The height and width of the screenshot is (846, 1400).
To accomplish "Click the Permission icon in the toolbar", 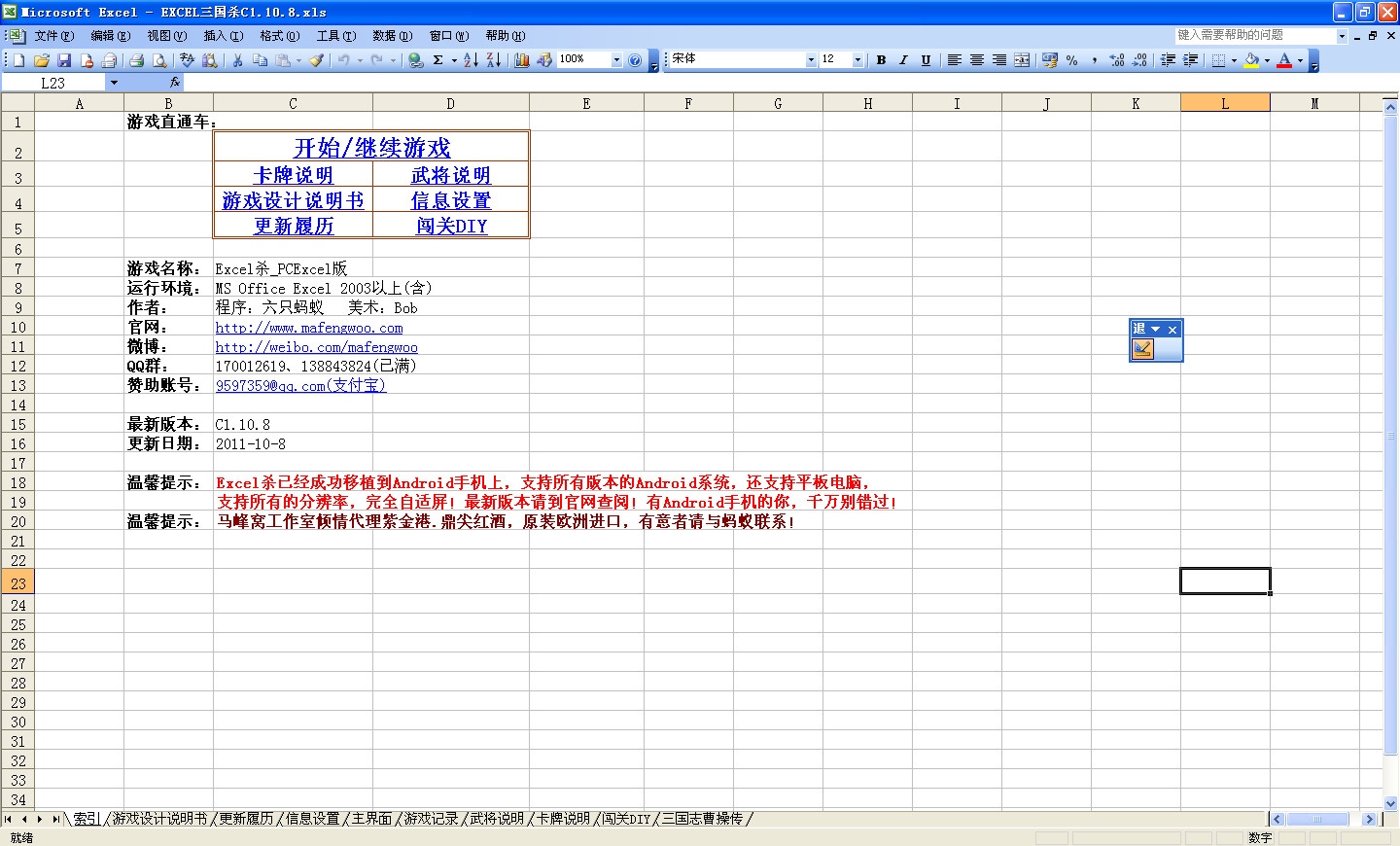I will click(x=87, y=60).
